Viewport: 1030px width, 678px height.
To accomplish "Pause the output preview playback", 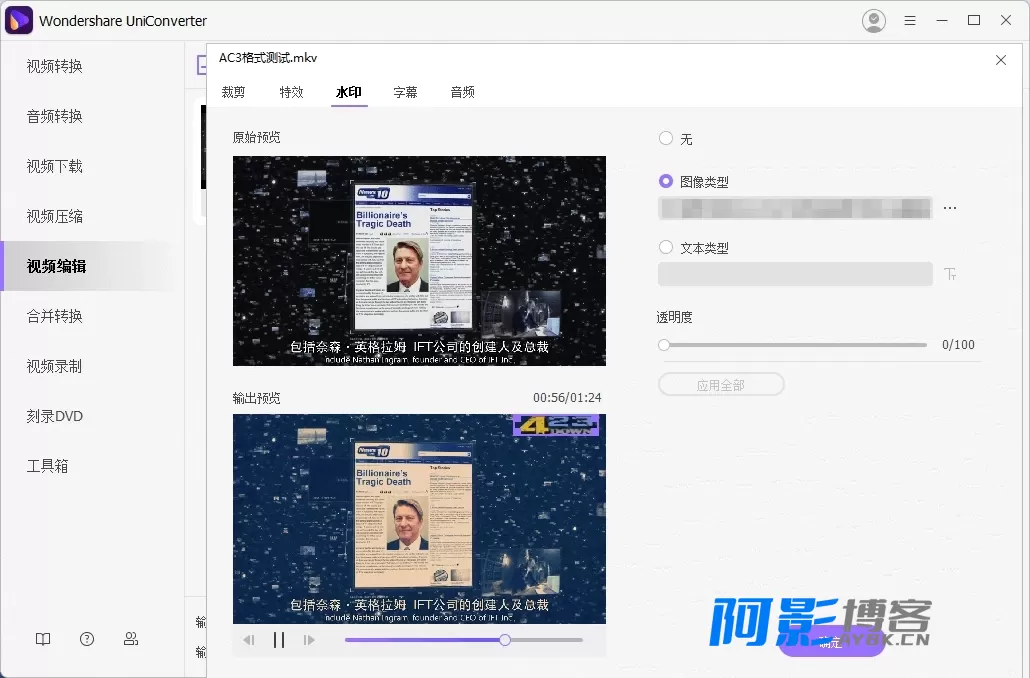I will tap(279, 640).
